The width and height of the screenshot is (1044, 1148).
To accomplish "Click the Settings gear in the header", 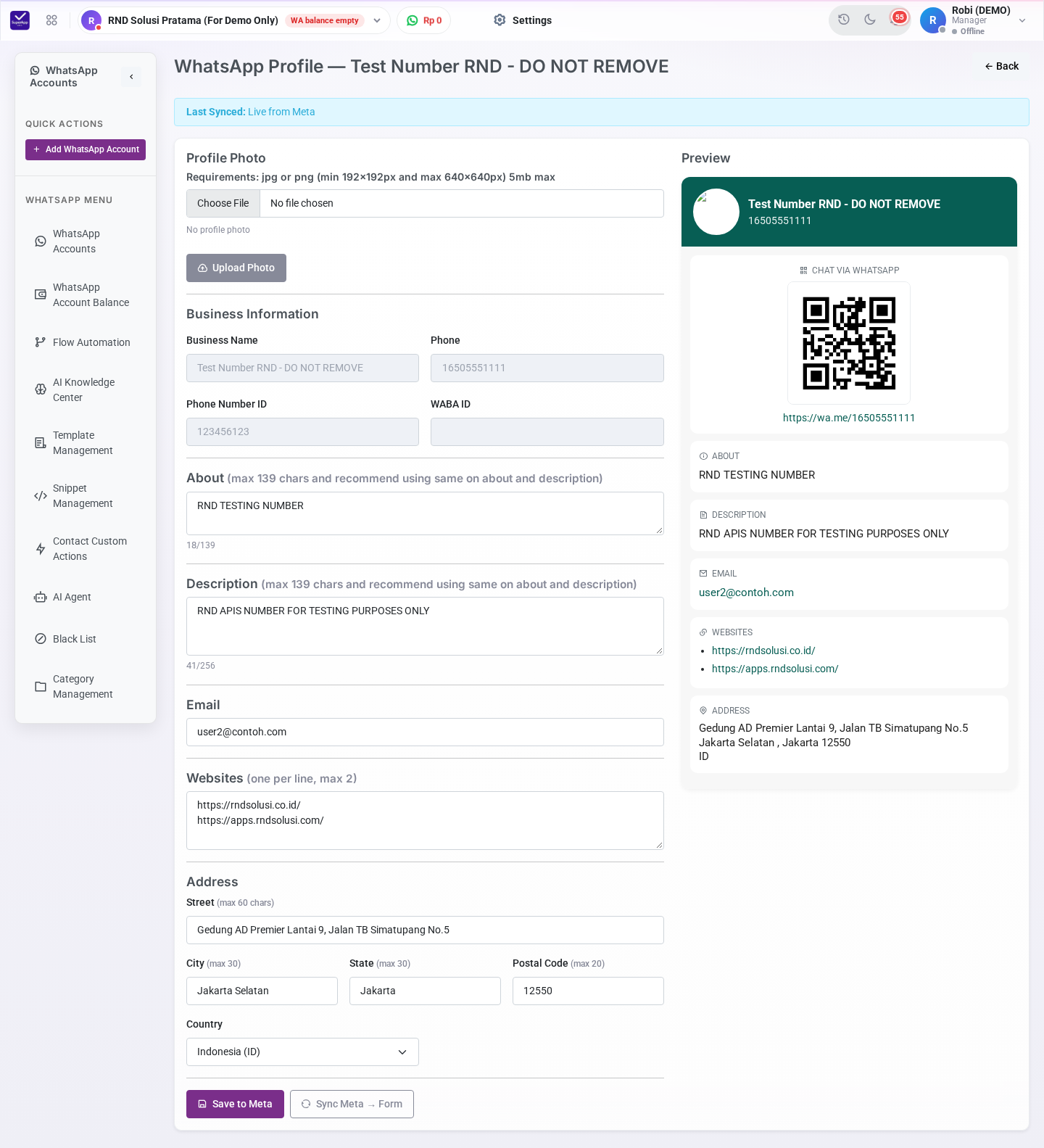I will click(523, 20).
